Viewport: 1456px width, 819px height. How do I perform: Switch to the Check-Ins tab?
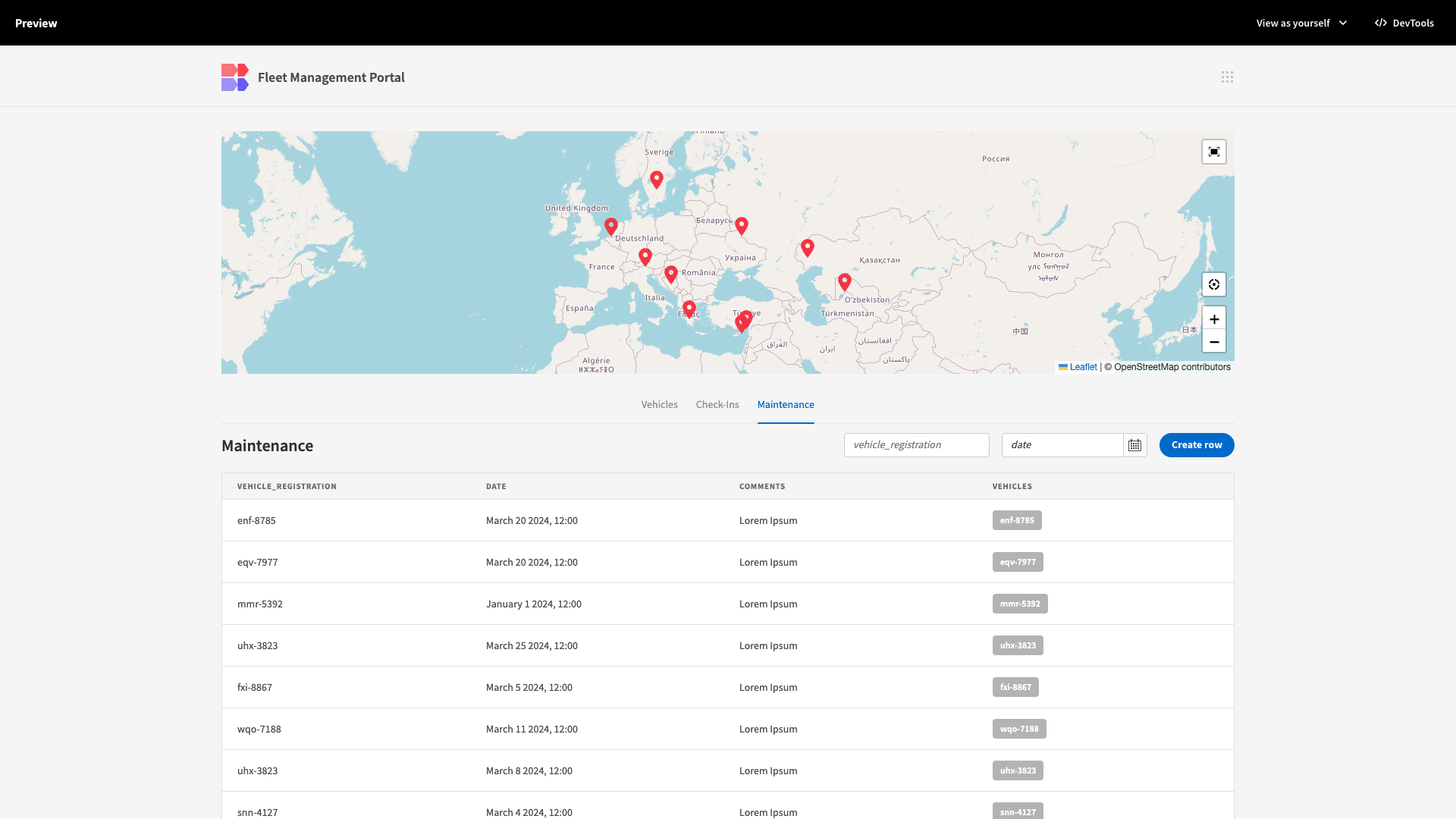(717, 404)
